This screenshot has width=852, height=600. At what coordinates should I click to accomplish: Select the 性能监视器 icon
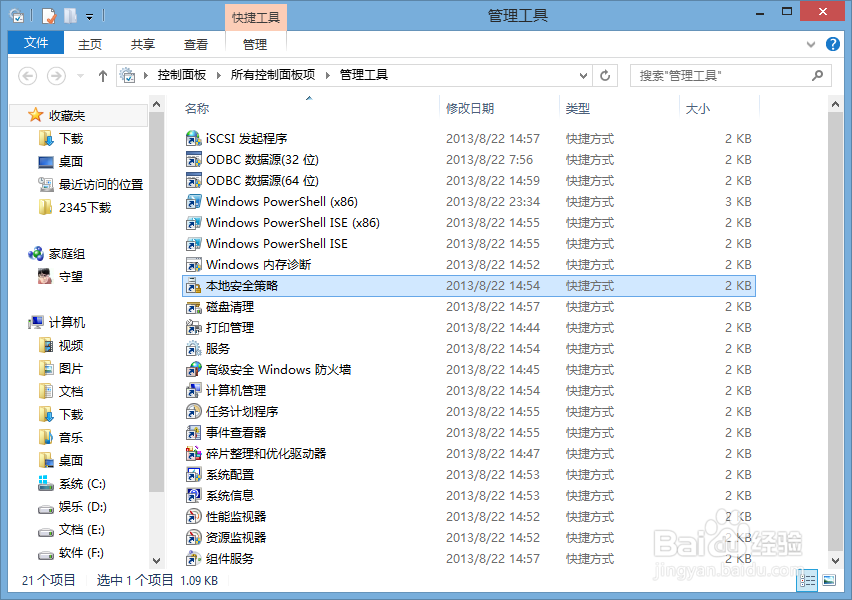coord(193,517)
